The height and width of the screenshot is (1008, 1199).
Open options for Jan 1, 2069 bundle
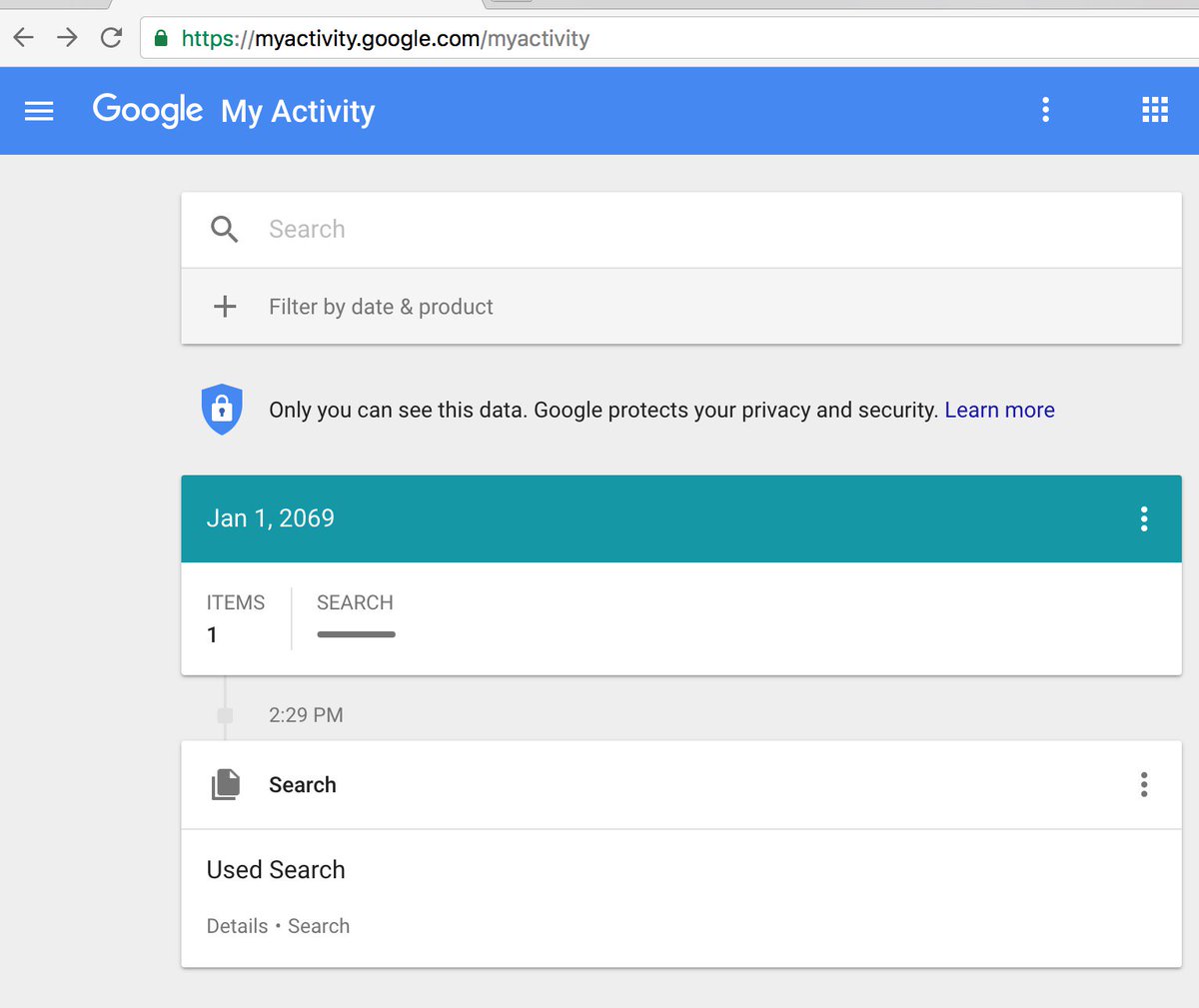pos(1144,518)
